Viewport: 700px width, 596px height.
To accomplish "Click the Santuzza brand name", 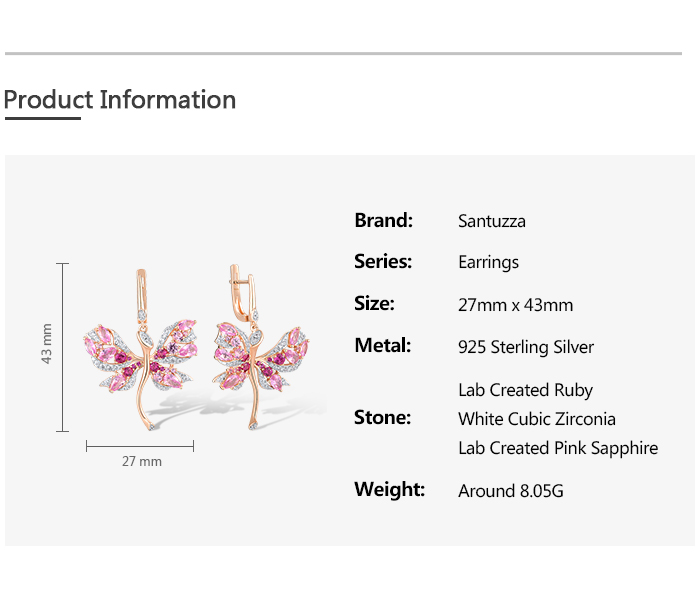I will click(491, 221).
